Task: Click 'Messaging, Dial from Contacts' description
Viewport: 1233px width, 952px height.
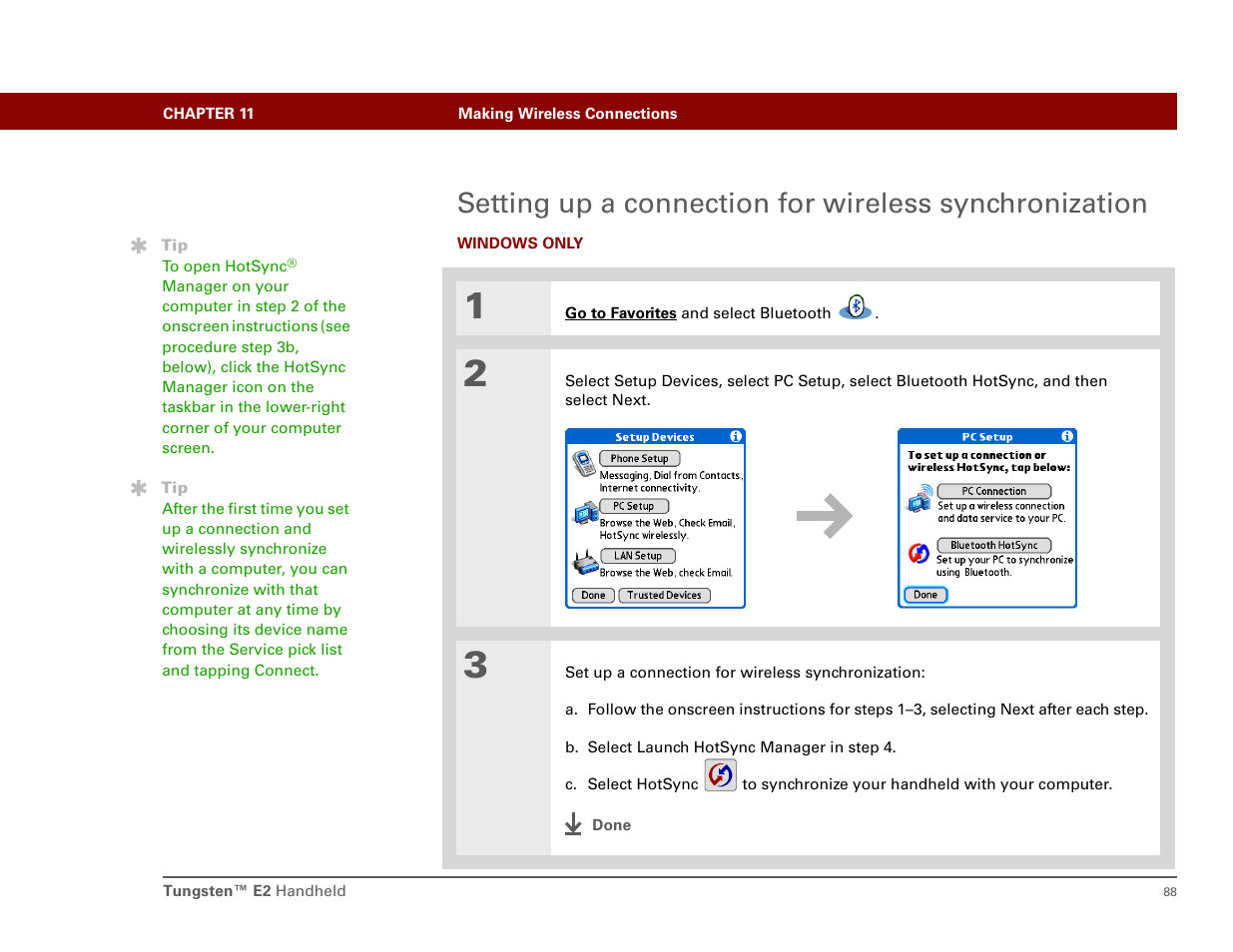Action: [670, 482]
